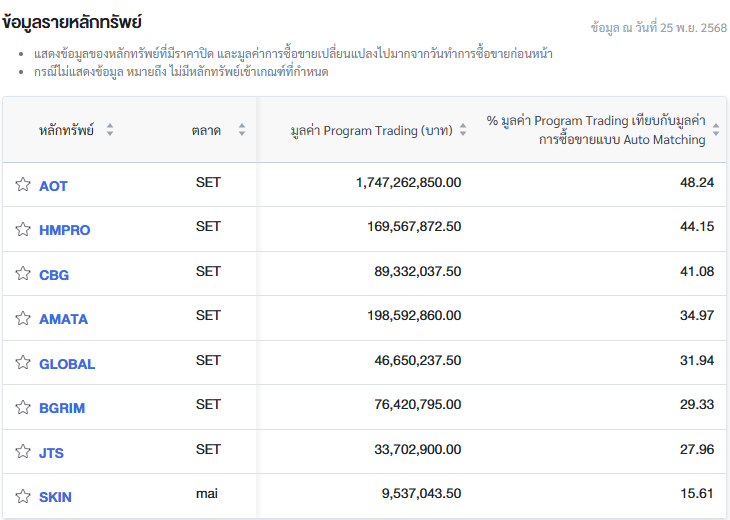Favorite the JTS stock using star
Screen dimensions: 730x520
pos(22,452)
